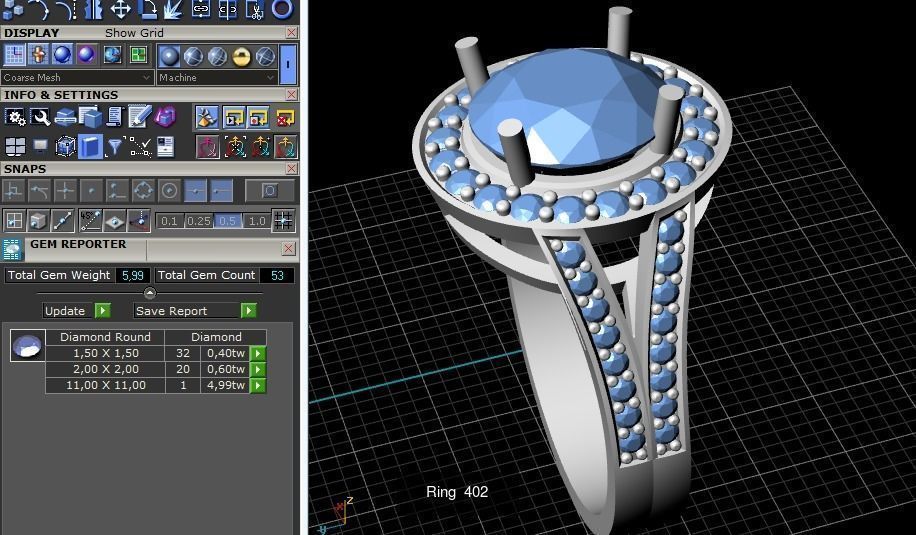Click the globe render icon in Display panel
Image resolution: width=916 pixels, height=535 pixels.
click(113, 55)
